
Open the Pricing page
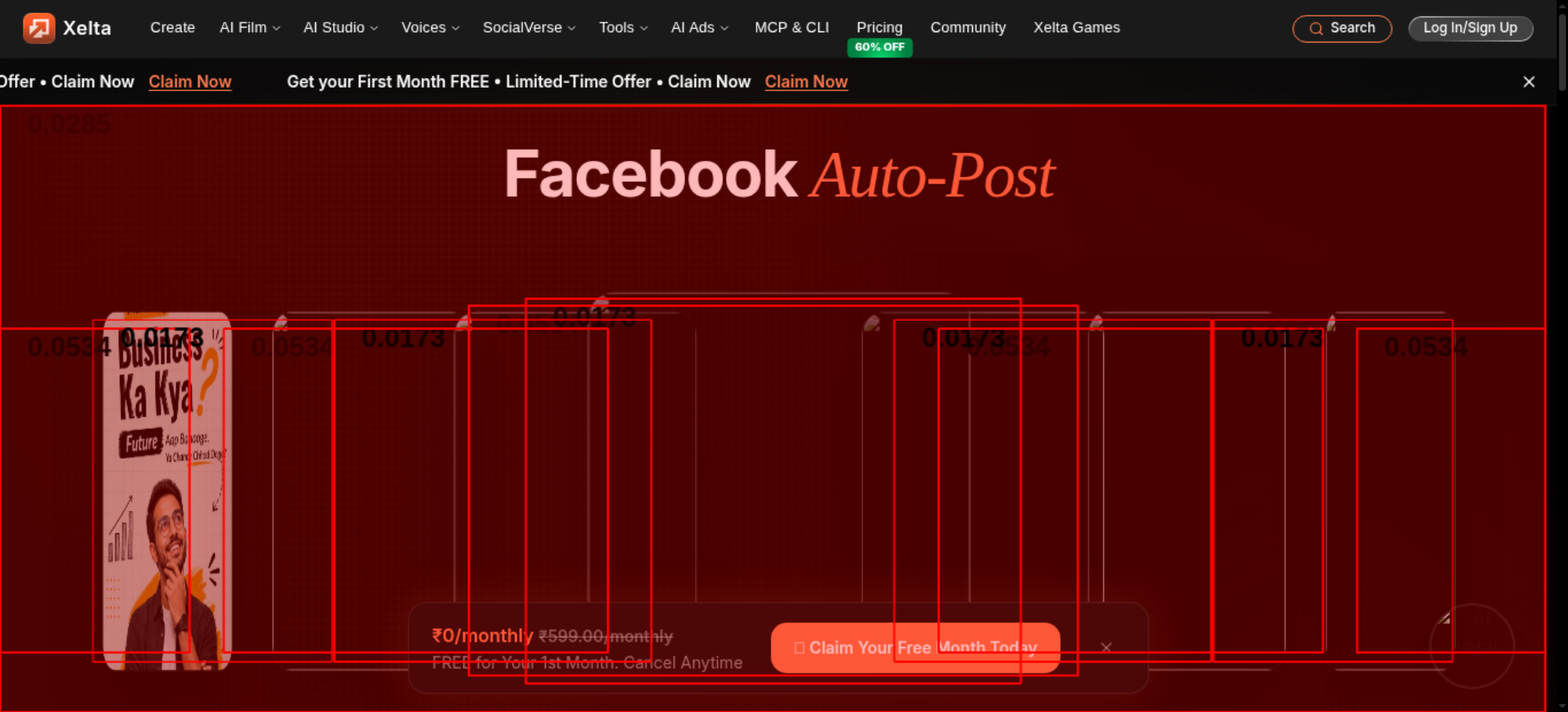[x=880, y=27]
